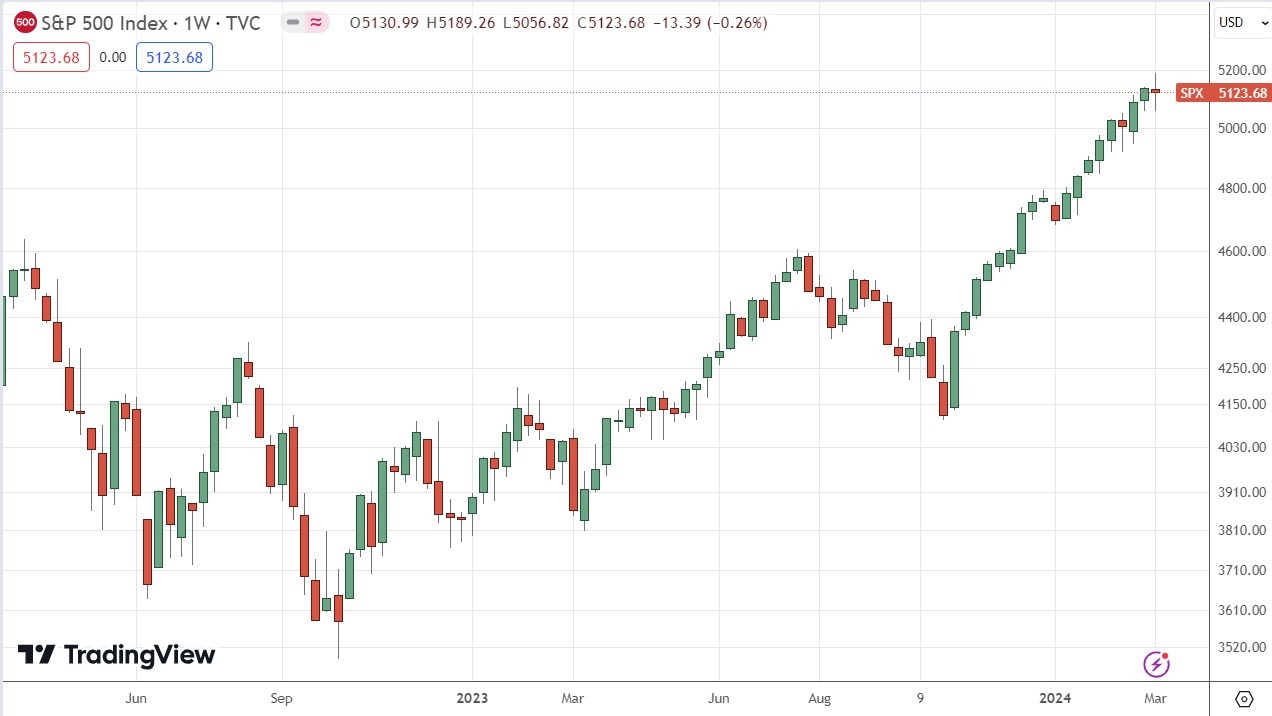Click the purple lightning quick-action icon
This screenshot has width=1272, height=716.
(1156, 663)
